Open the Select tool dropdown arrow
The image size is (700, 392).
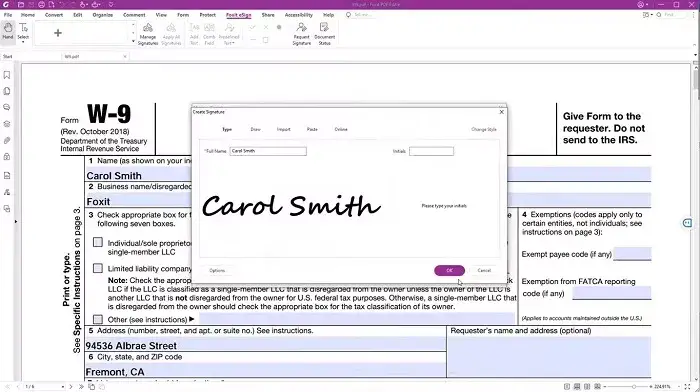point(23,42)
